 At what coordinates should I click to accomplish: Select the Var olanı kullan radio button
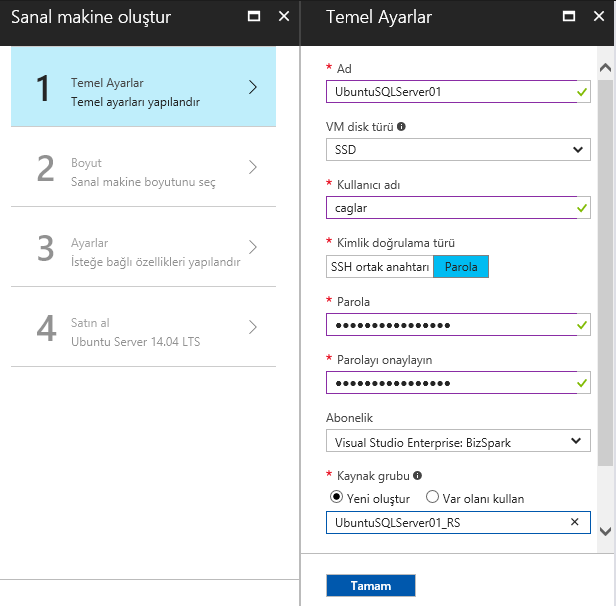click(x=432, y=497)
